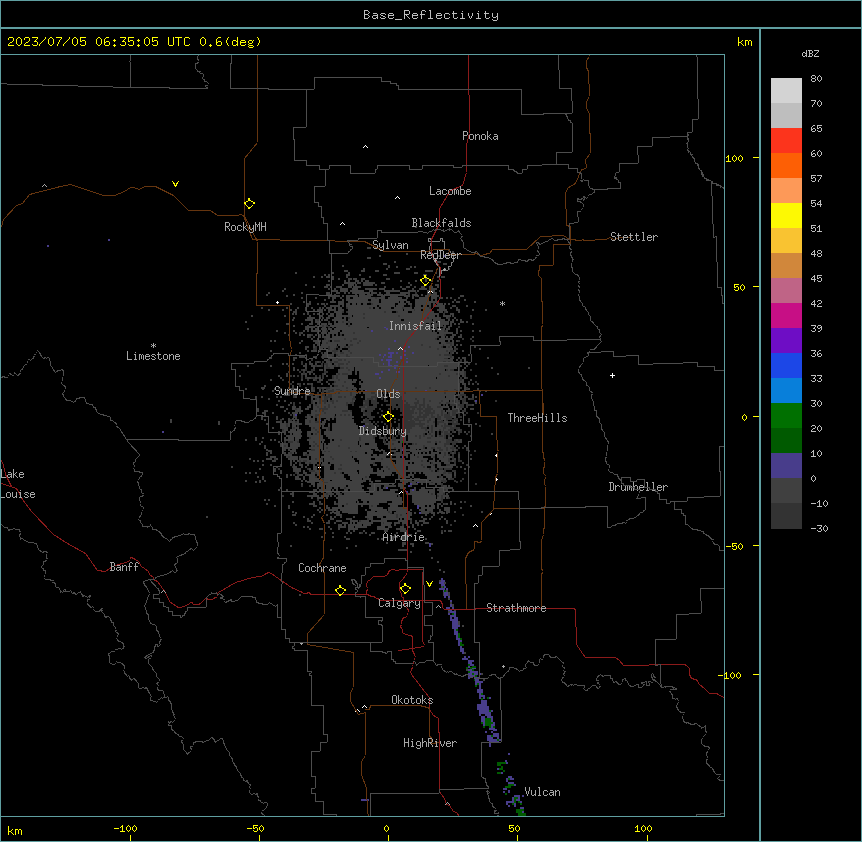Click the white caret marker below Ponoka
This screenshot has height=842, width=862.
[366, 147]
